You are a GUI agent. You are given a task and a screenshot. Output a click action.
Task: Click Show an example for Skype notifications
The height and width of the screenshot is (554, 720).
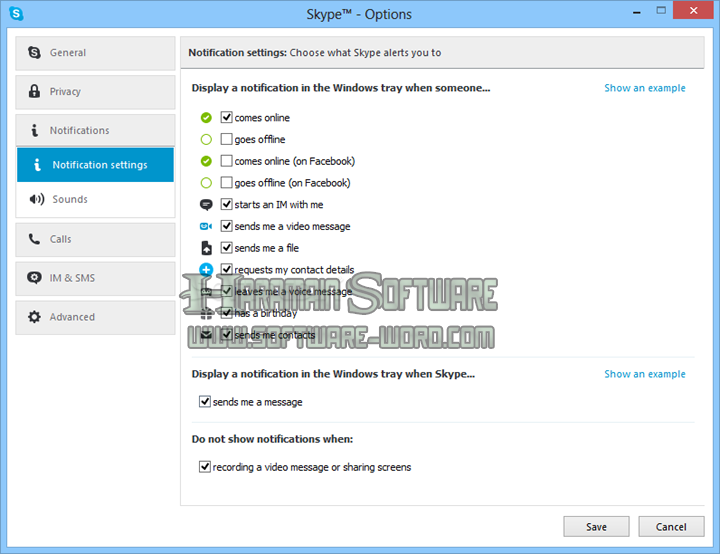645,374
